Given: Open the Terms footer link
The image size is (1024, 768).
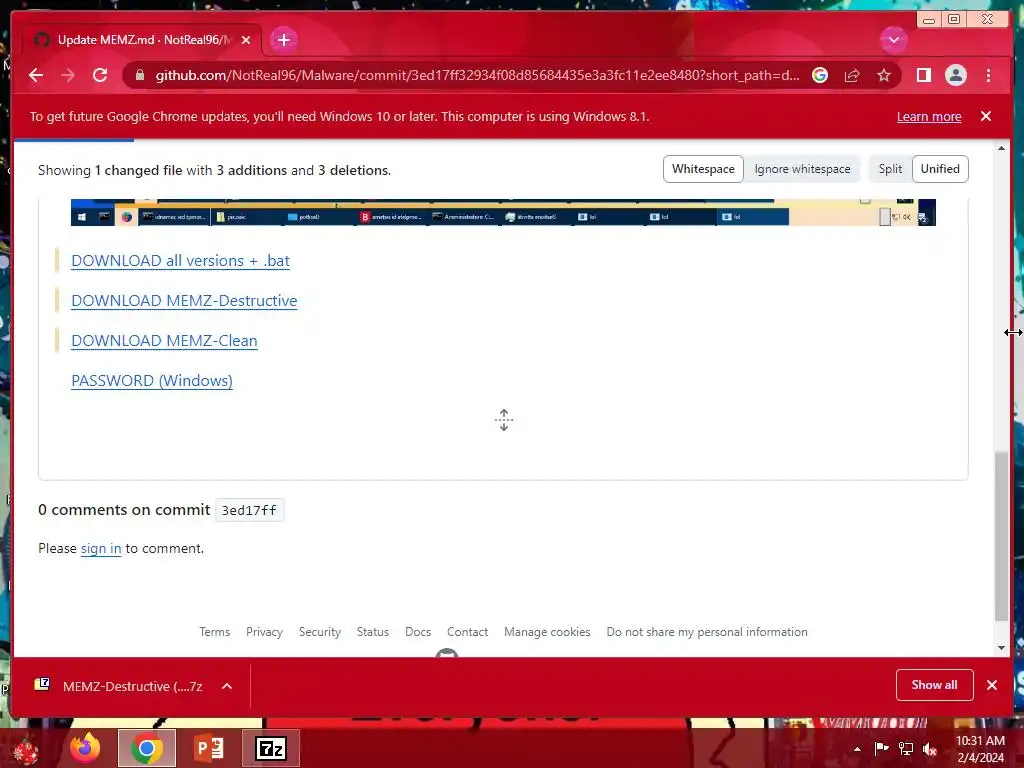Looking at the screenshot, I should click(x=214, y=632).
